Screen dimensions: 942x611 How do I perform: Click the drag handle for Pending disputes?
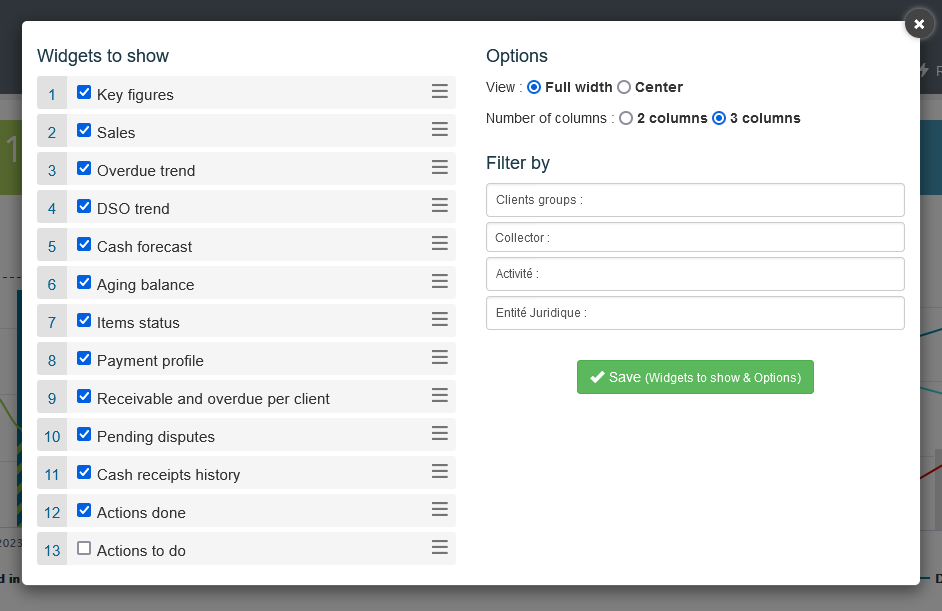pos(439,434)
